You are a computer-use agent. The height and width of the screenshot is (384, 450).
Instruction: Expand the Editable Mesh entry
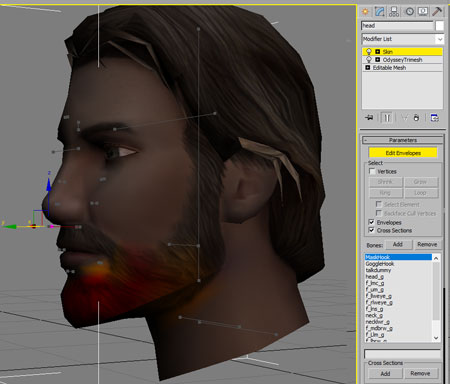click(x=368, y=68)
